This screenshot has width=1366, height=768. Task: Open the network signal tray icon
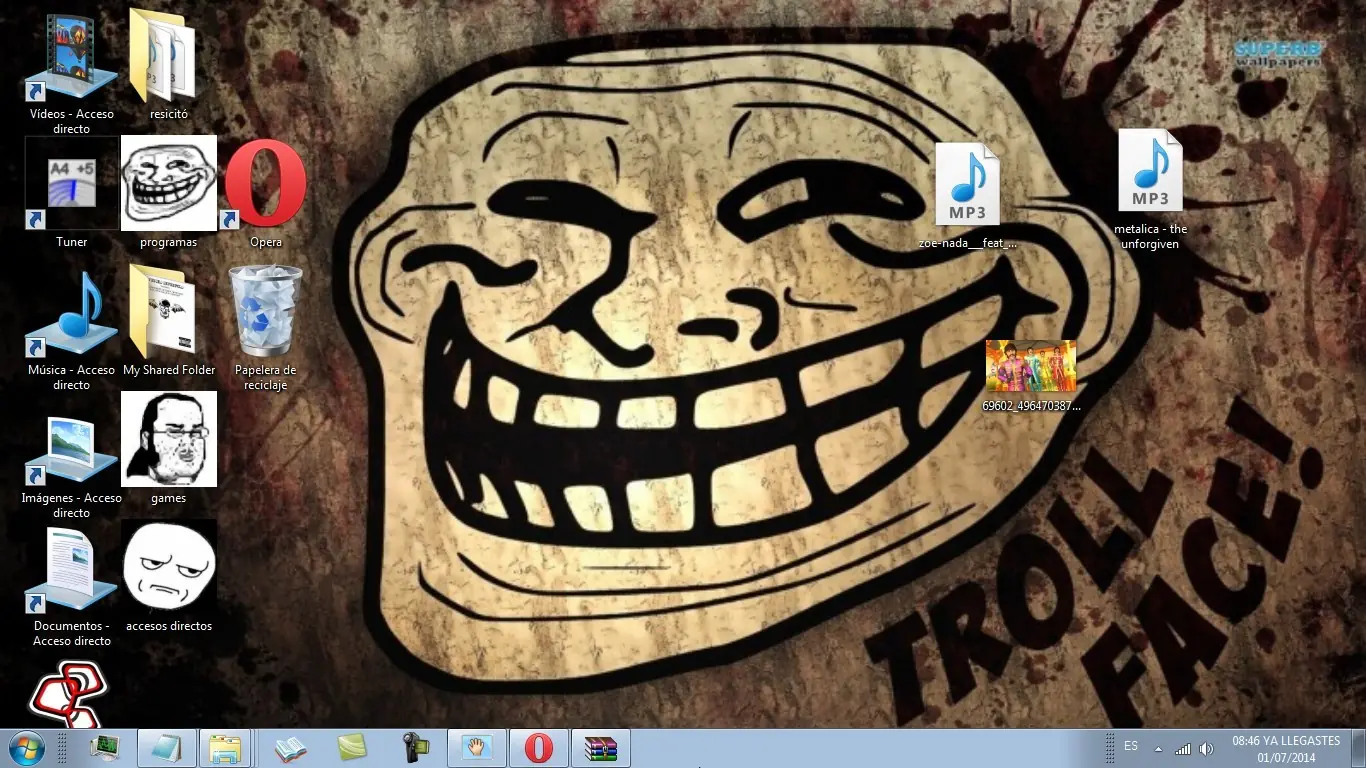click(1183, 748)
